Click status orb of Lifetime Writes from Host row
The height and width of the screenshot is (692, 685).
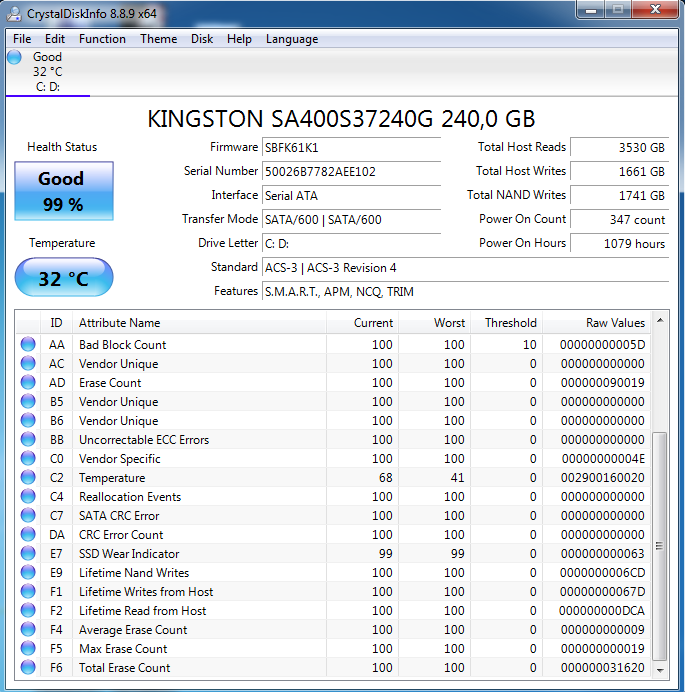pyautogui.click(x=28, y=591)
